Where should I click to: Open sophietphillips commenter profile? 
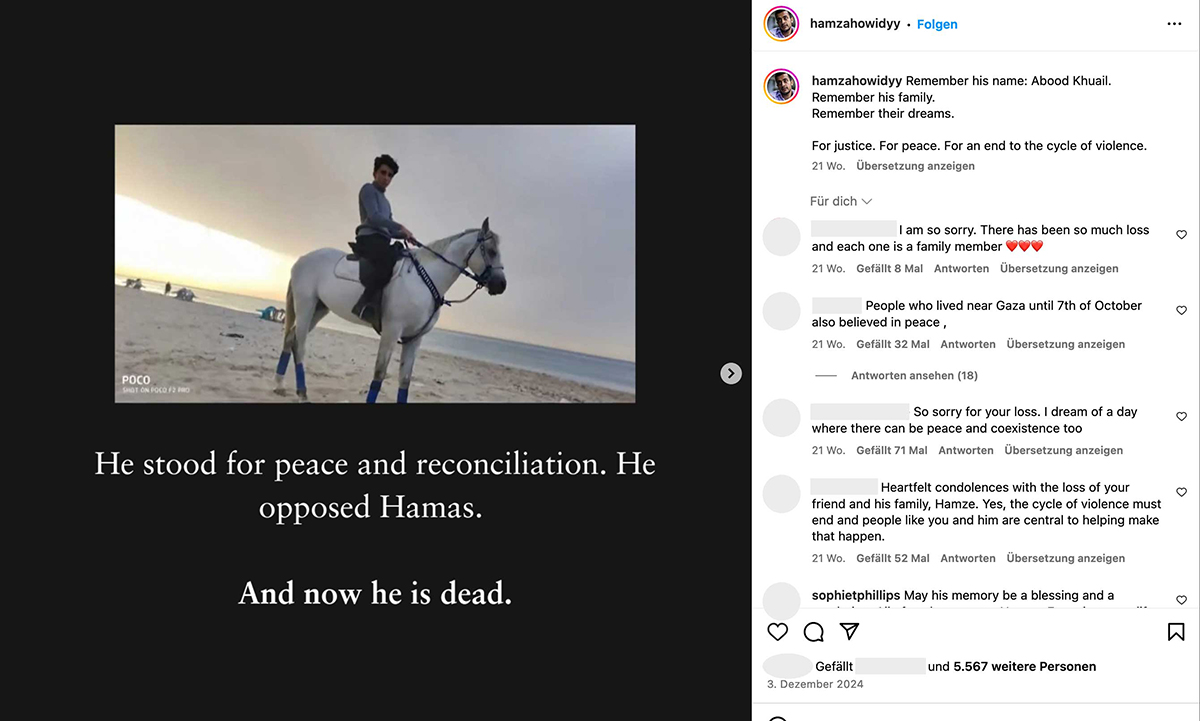(x=856, y=595)
